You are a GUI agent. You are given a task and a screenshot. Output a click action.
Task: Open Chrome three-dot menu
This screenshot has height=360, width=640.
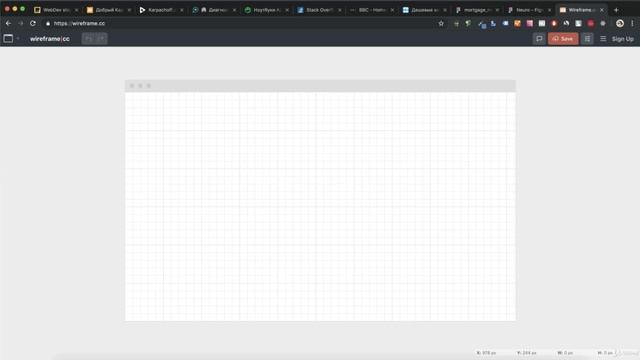[632, 24]
